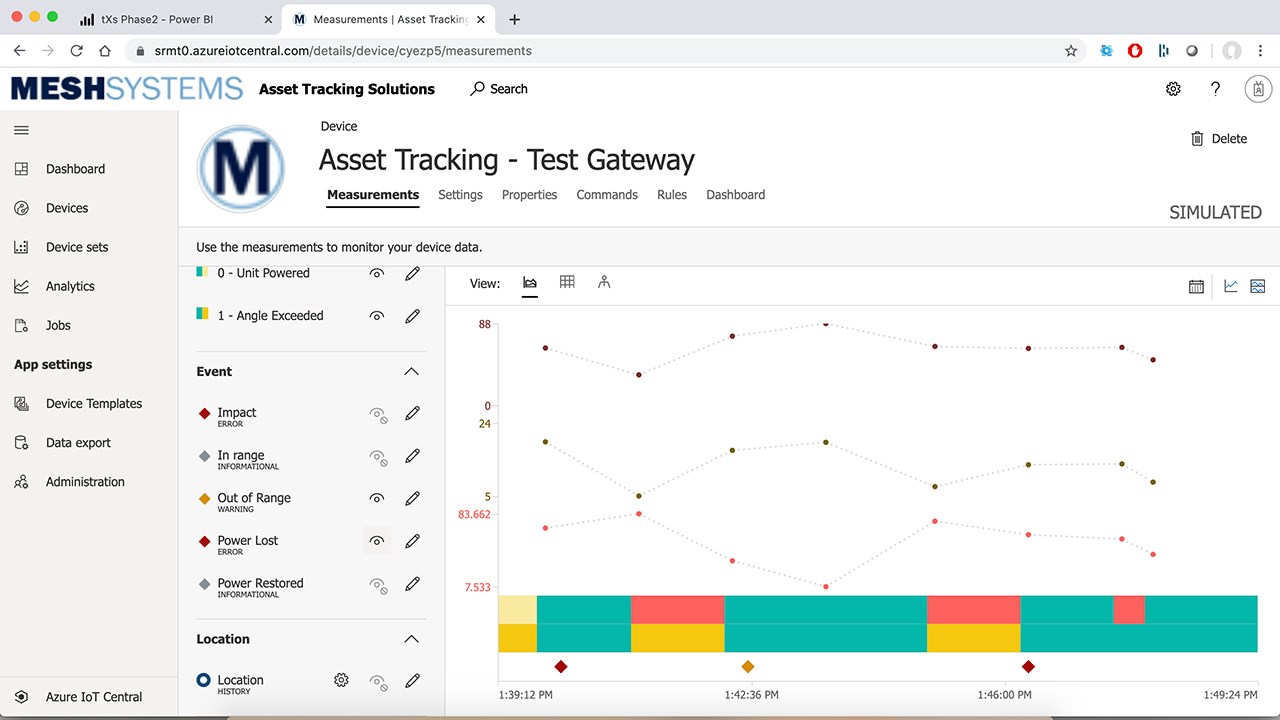Switch to the Settings tab
This screenshot has width=1280, height=720.
(460, 195)
